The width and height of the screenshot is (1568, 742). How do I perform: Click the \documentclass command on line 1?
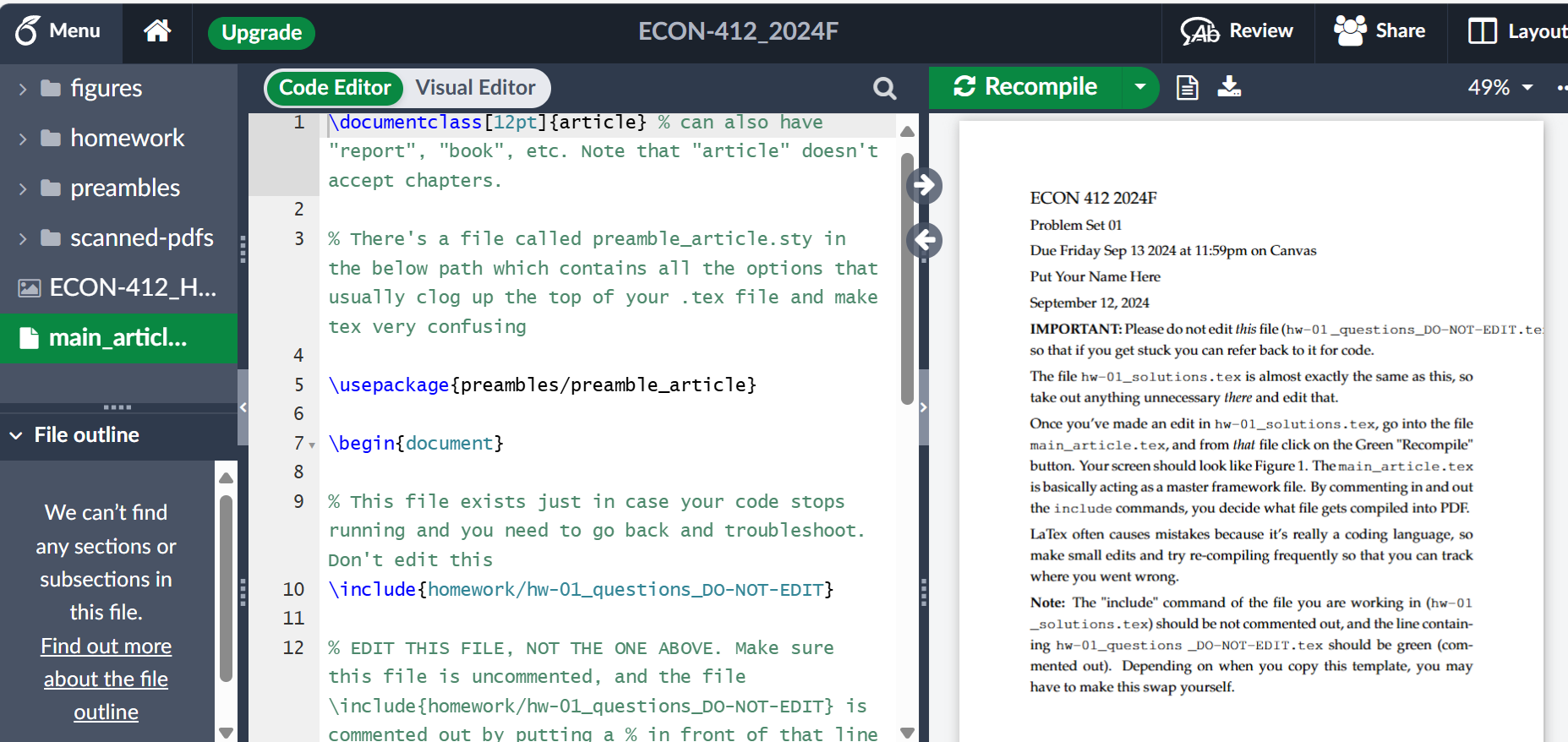click(x=405, y=122)
